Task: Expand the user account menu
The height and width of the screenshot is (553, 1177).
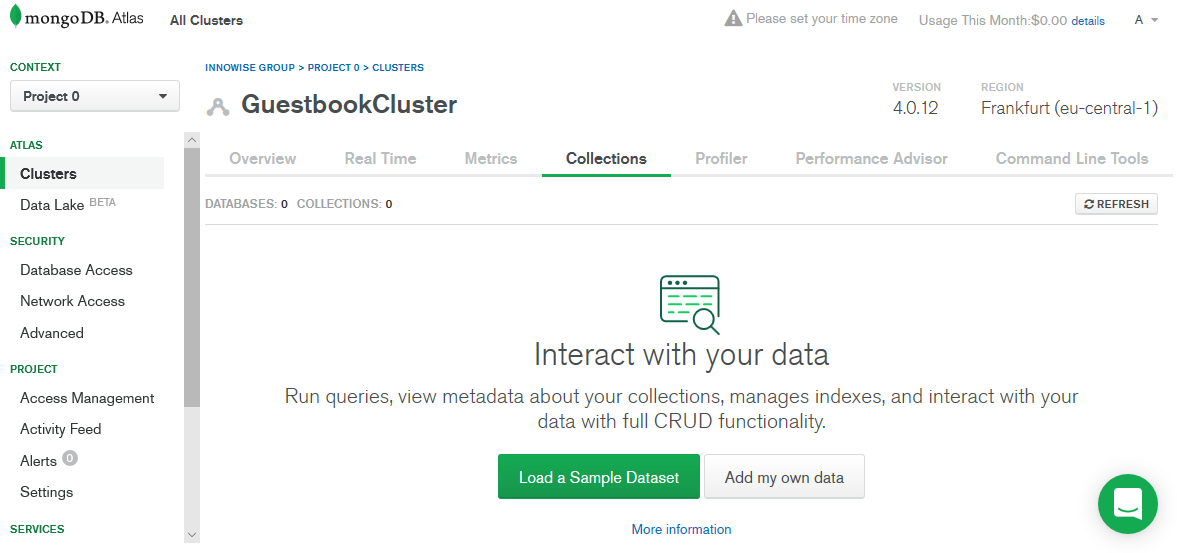Action: [1146, 20]
